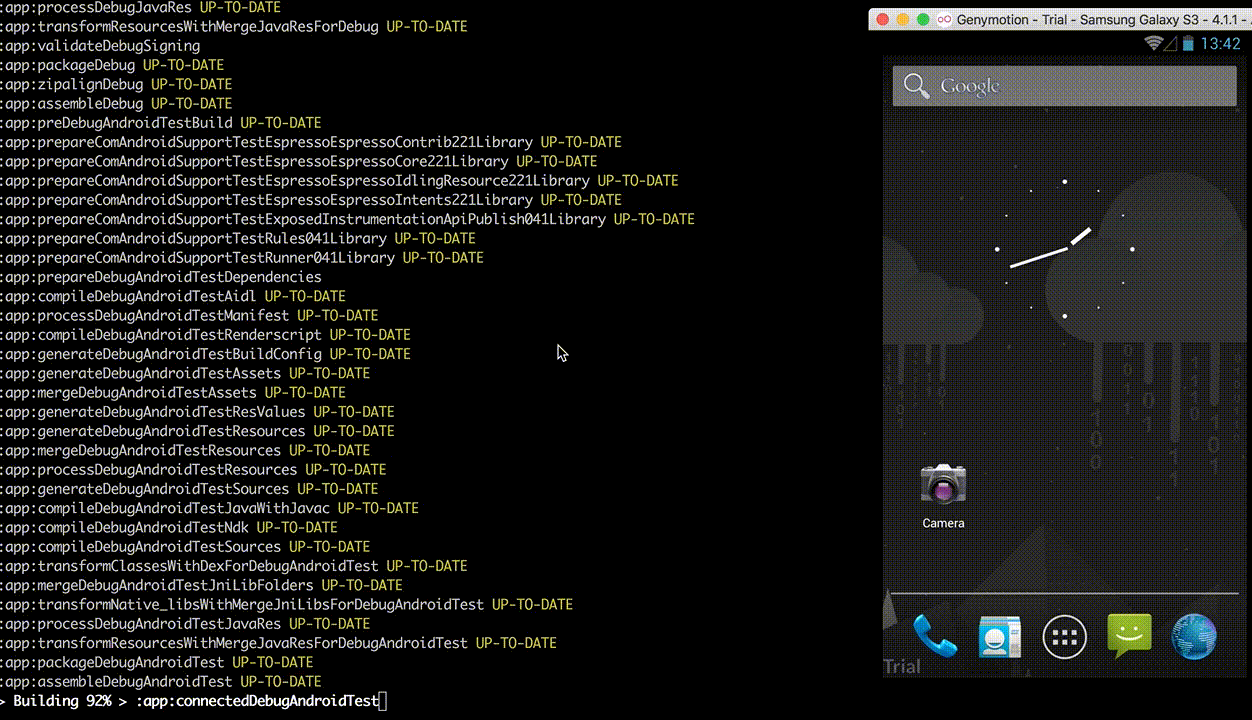Click the :app:compileDebugAndroidTestAidl line
The image size is (1252, 720).
(x=173, y=296)
